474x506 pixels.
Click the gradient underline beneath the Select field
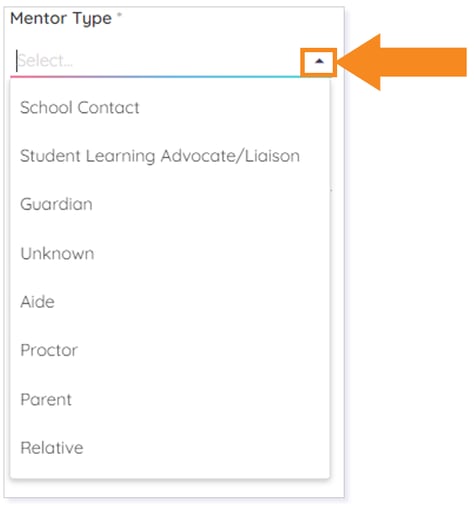155,77
